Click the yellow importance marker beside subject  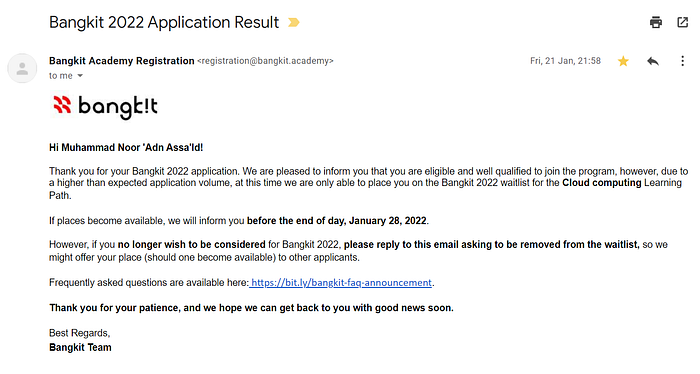(294, 22)
